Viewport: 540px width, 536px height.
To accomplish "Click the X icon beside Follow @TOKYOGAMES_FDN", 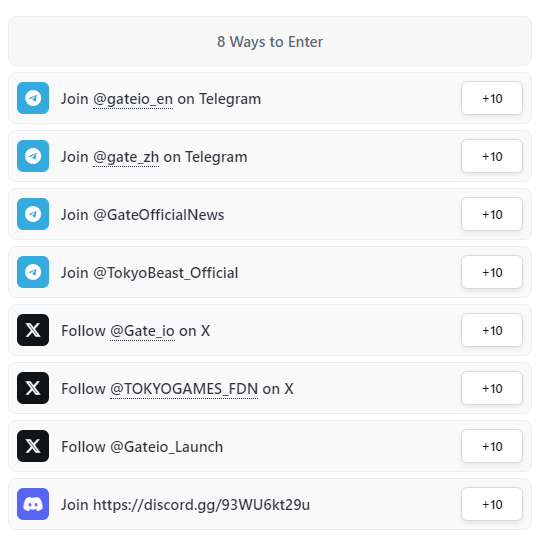I will [33, 388].
